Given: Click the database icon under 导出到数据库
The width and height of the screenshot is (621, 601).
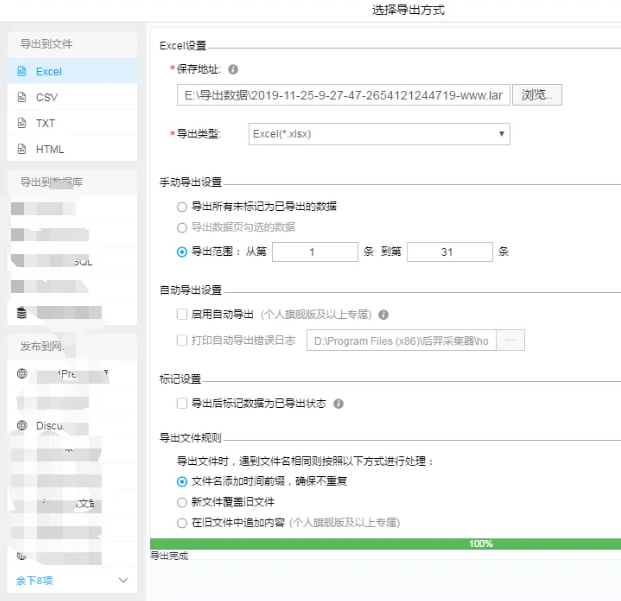Looking at the screenshot, I should (x=22, y=312).
